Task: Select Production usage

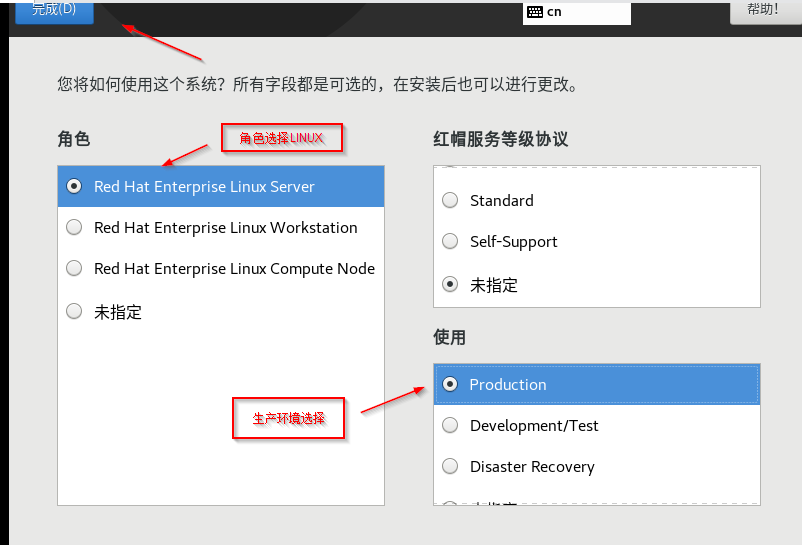Action: point(596,384)
